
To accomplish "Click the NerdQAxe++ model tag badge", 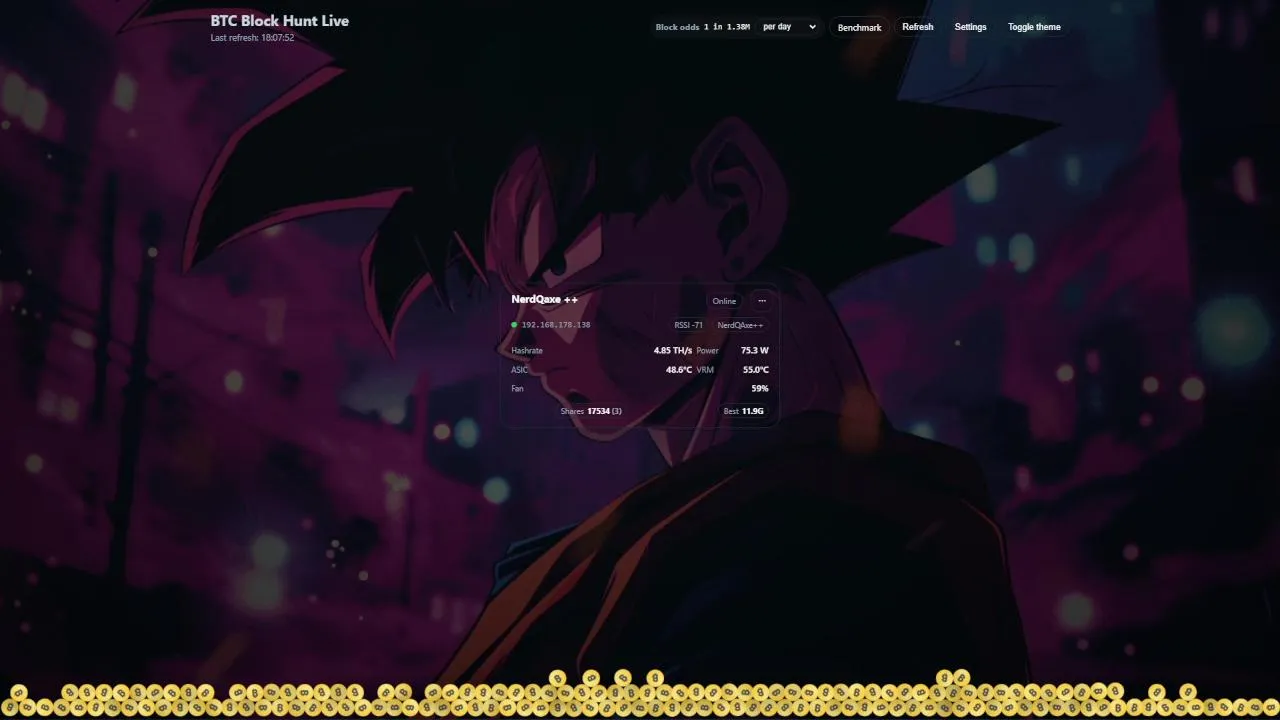I will coord(740,325).
